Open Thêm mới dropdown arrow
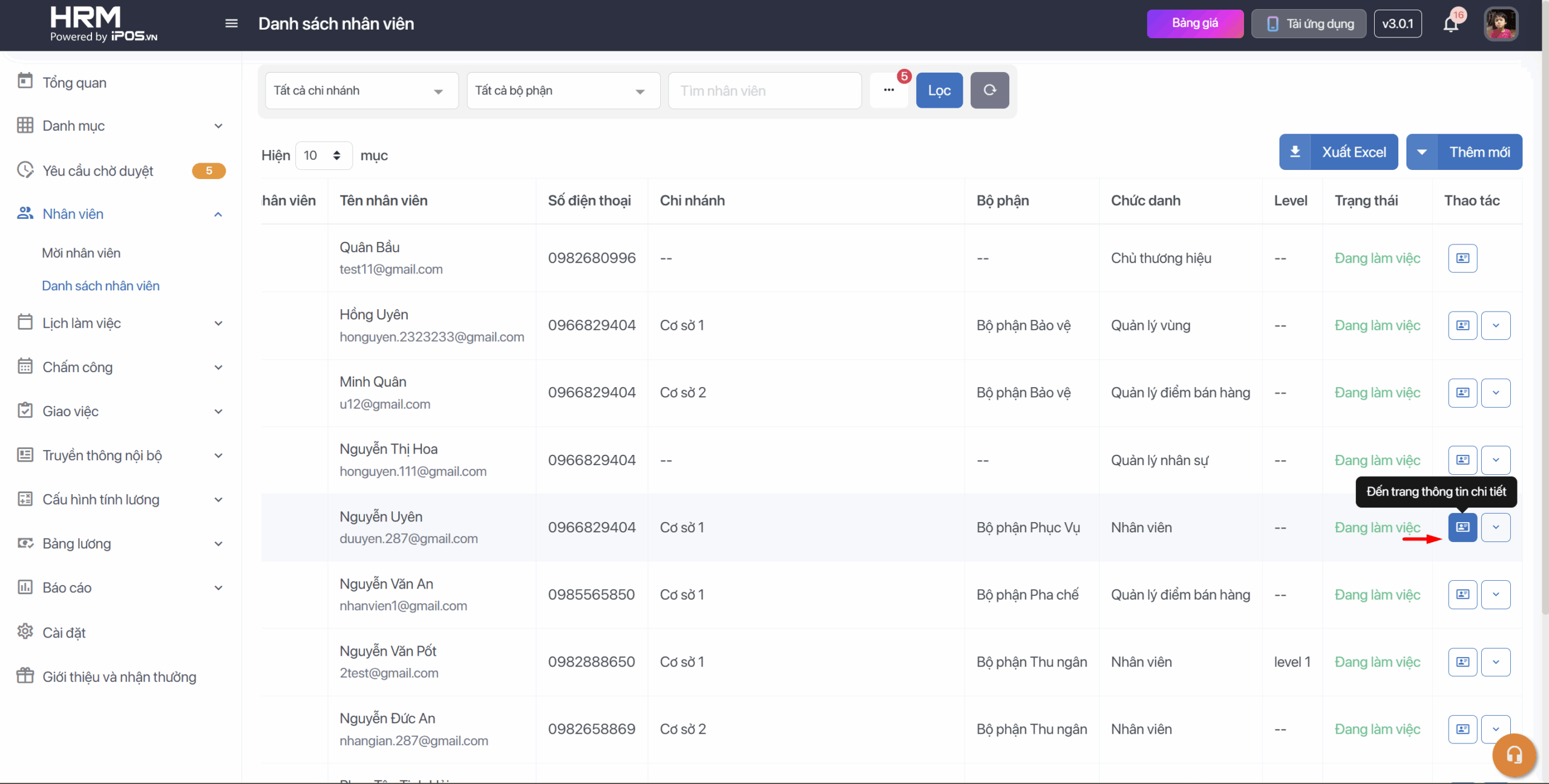This screenshot has width=1549, height=784. (1422, 152)
